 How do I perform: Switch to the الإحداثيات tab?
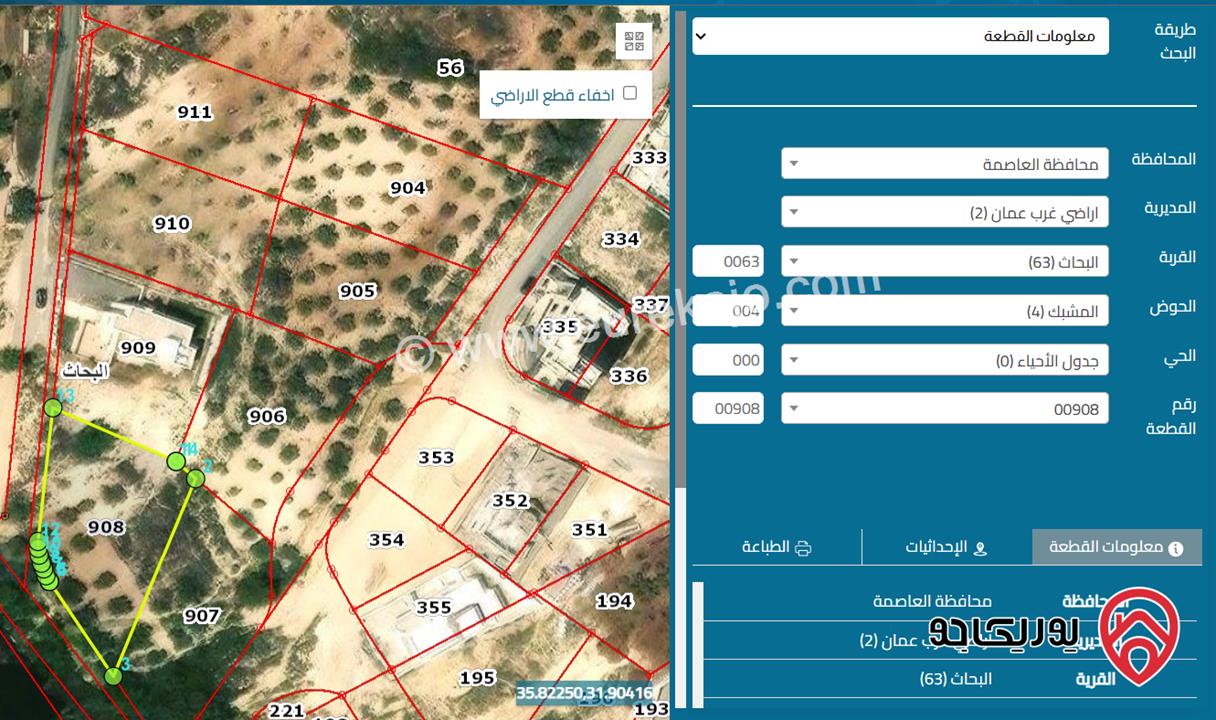click(x=946, y=547)
